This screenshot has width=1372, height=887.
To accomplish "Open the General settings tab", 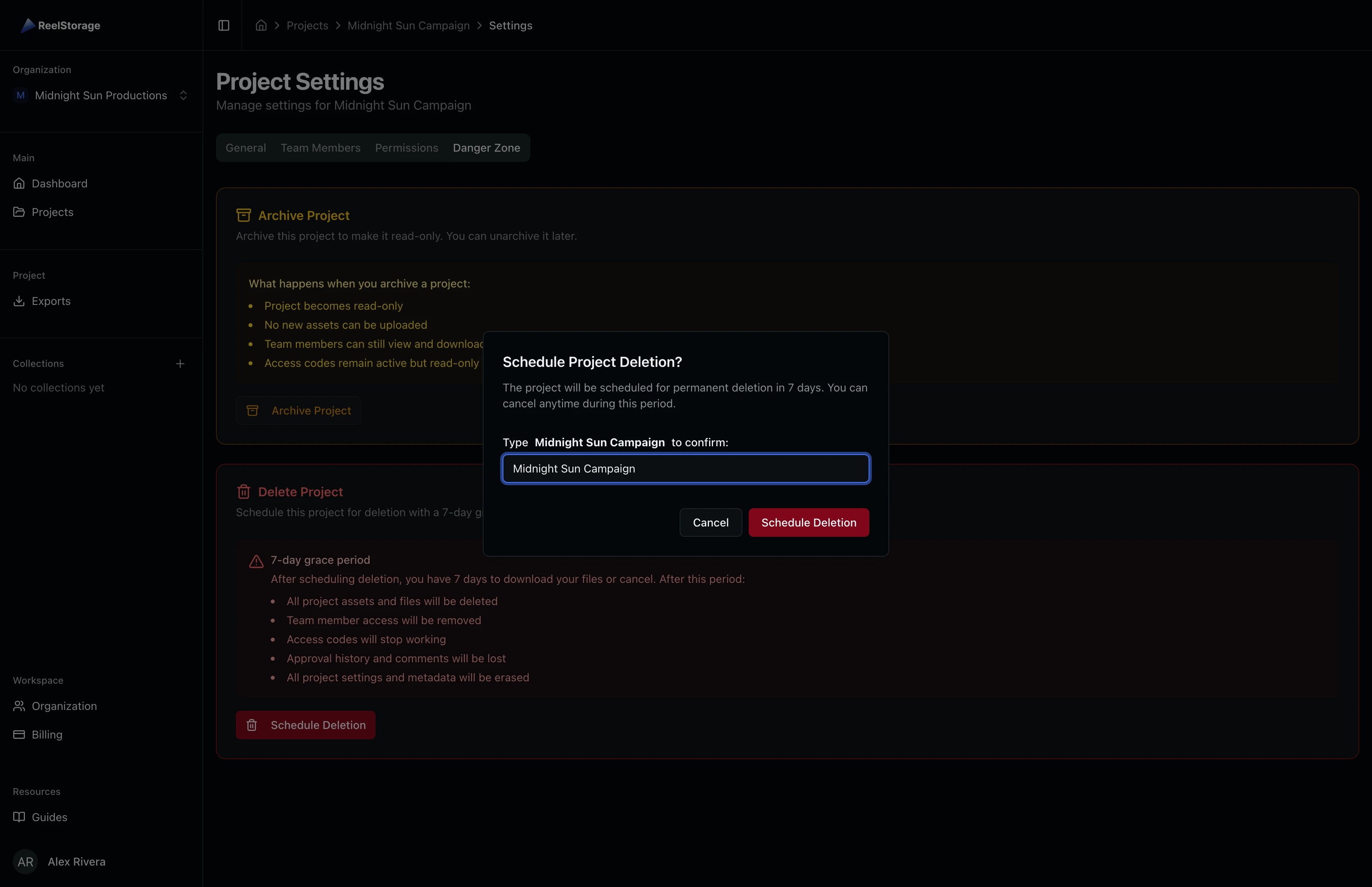I will click(x=245, y=147).
